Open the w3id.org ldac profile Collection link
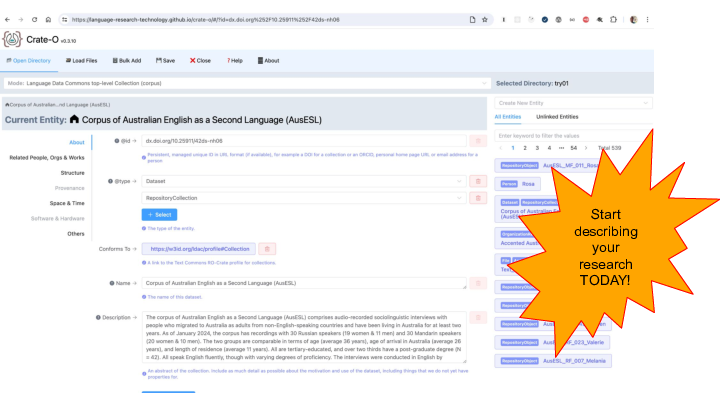Image resolution: width=720 pixels, height=405 pixels. [200, 249]
